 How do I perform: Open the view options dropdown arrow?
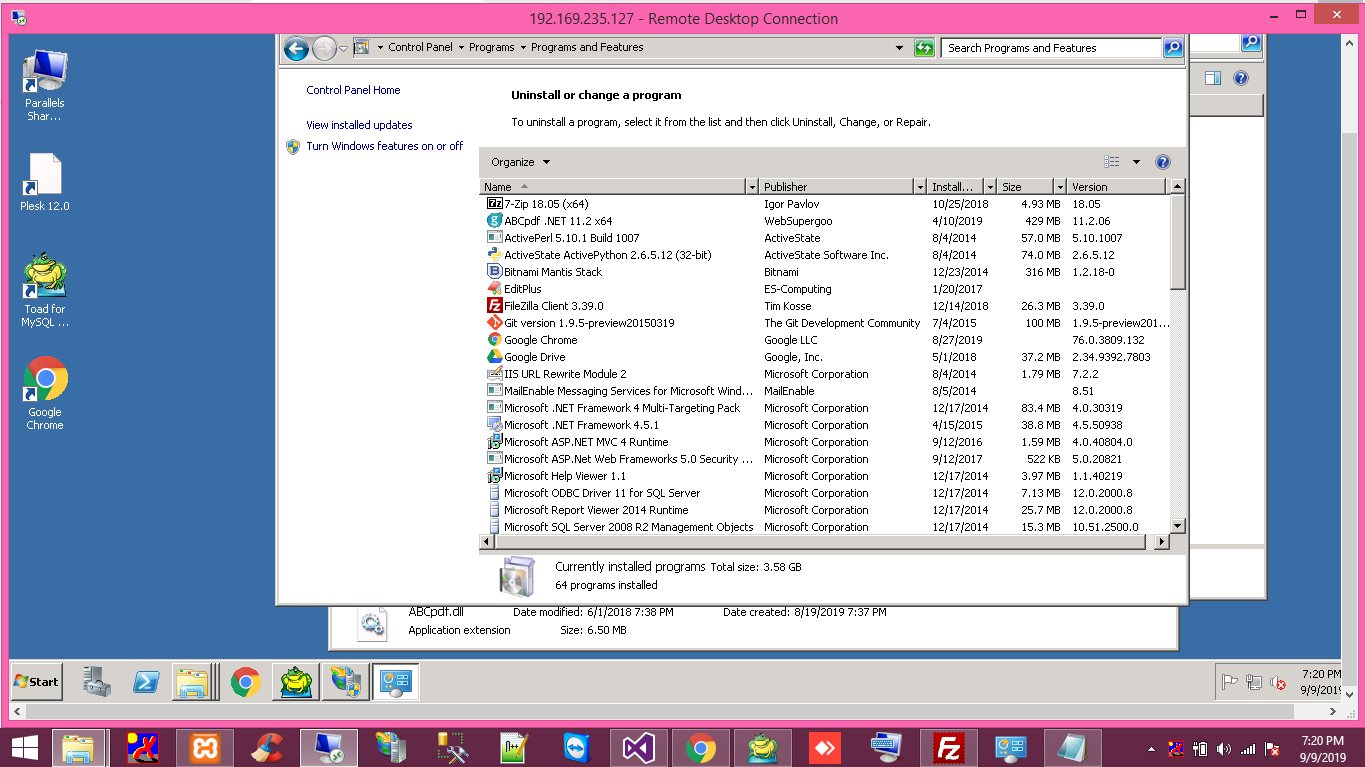tap(1136, 162)
